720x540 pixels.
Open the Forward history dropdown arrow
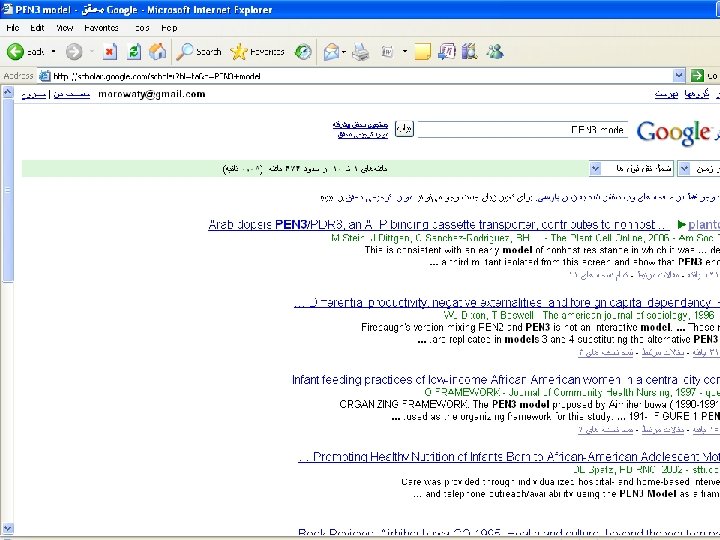(x=91, y=51)
